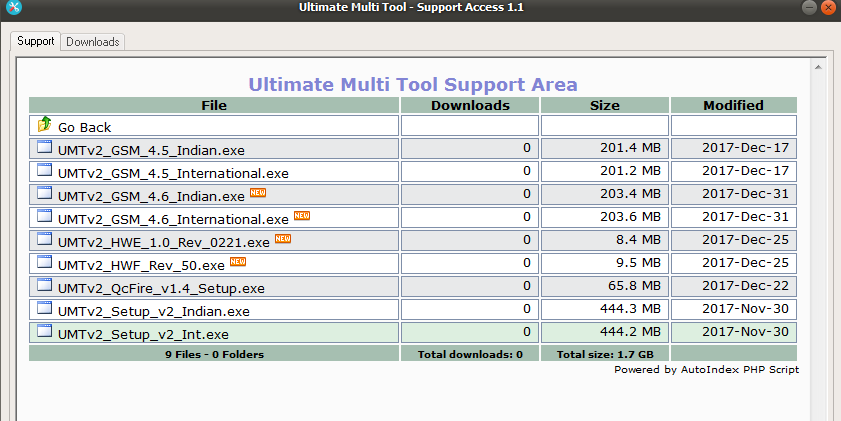
Task: Download UMTv2_Setup_v2_Int.exe
Action: (x=143, y=335)
